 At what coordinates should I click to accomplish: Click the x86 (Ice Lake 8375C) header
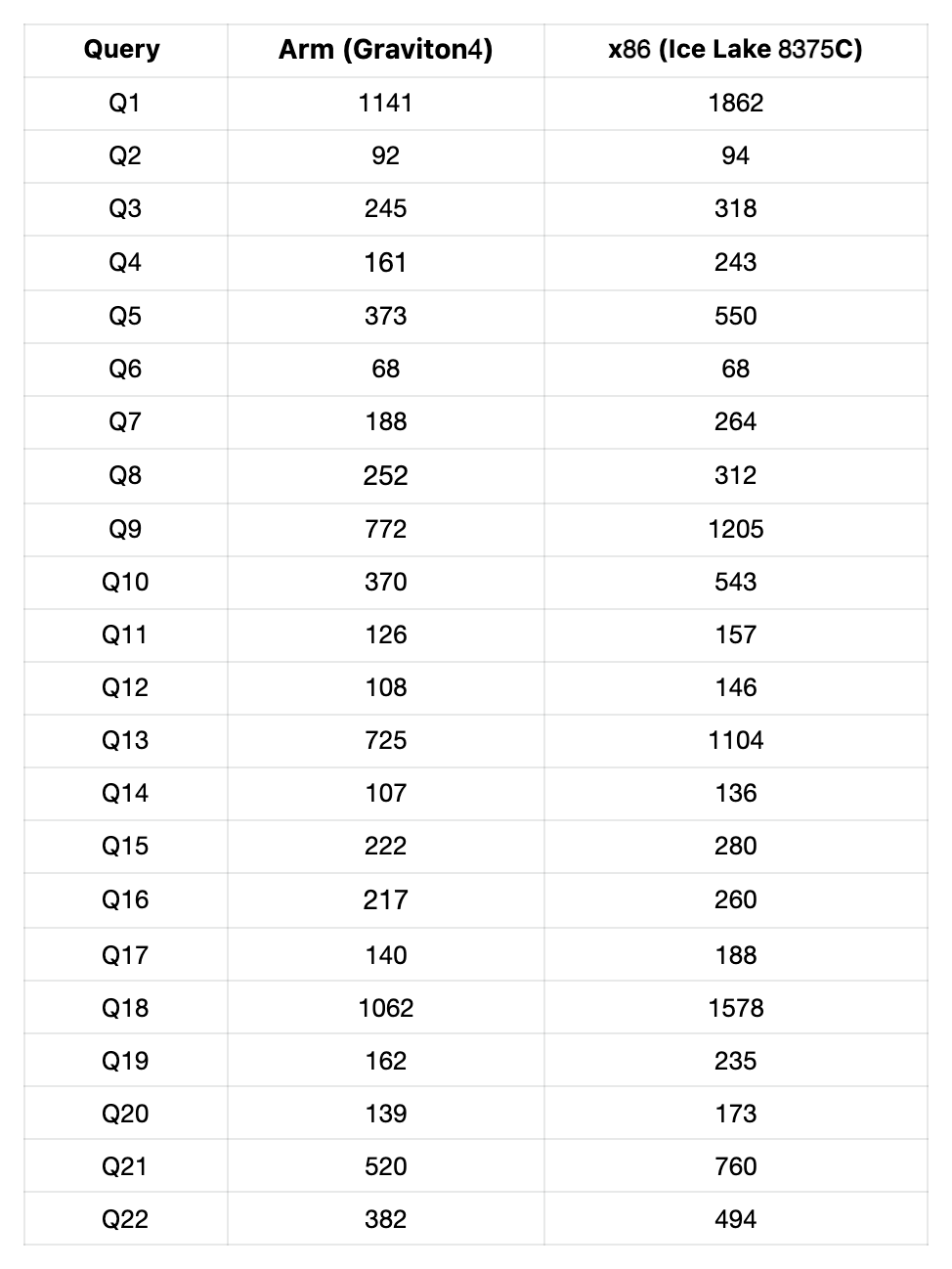(735, 49)
